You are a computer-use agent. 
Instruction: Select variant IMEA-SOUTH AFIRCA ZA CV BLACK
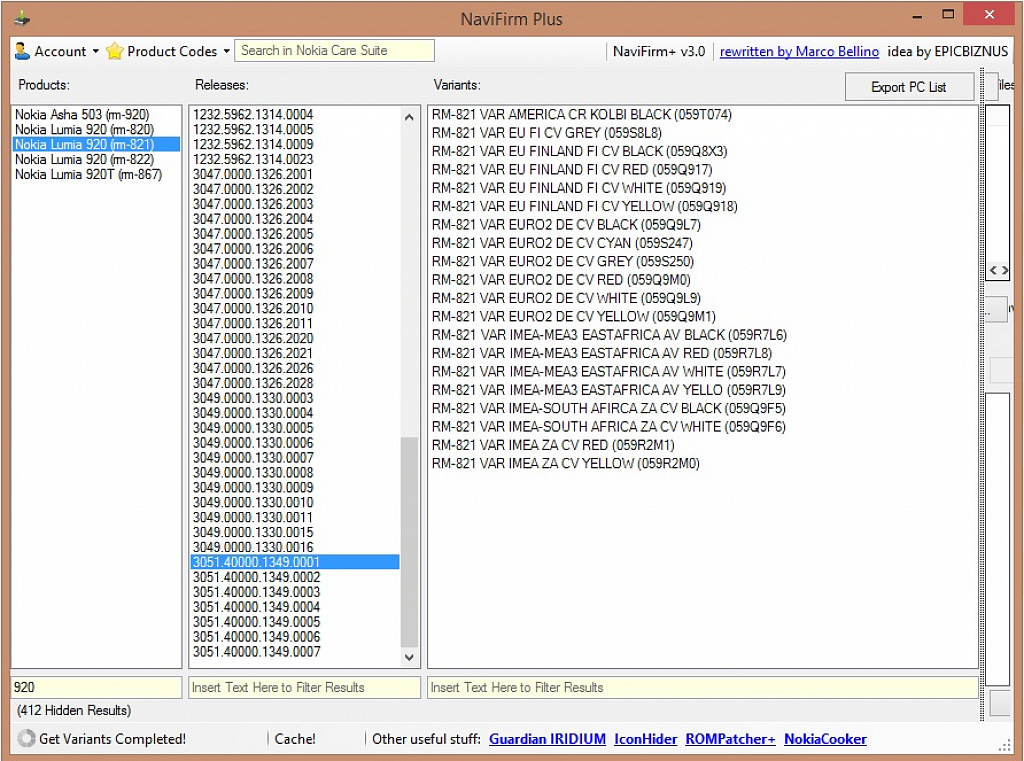tap(703, 408)
